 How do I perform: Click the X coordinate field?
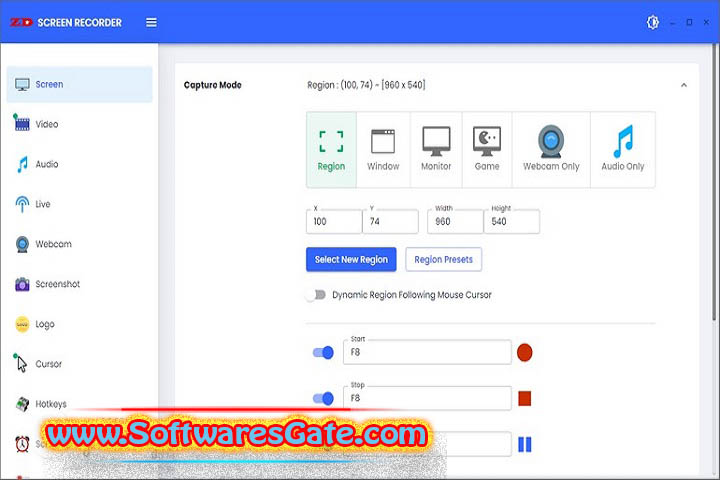pos(334,221)
